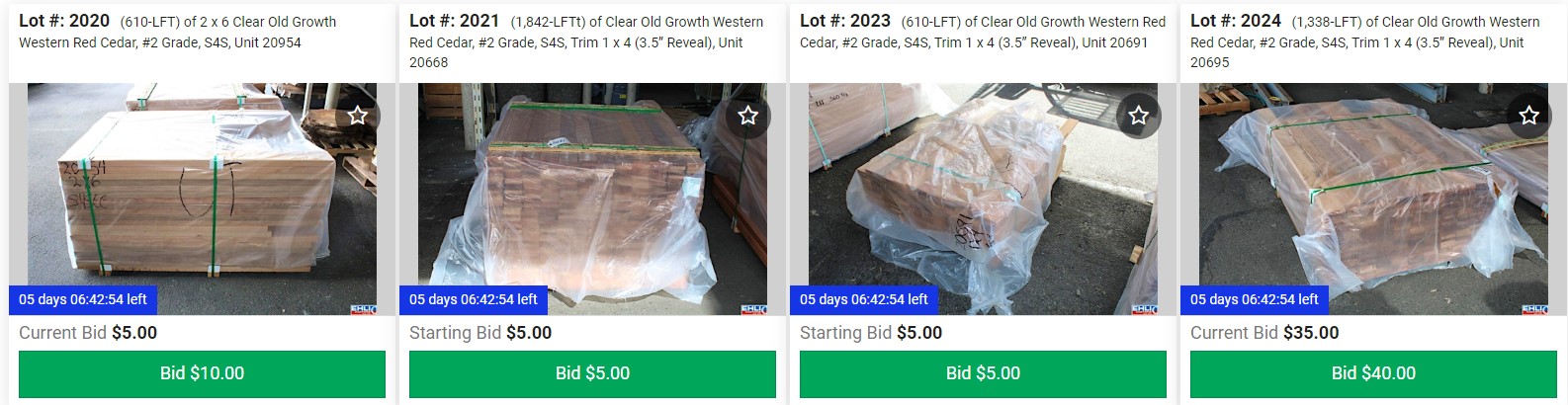Open the Lot 2023 product photo

tap(983, 199)
